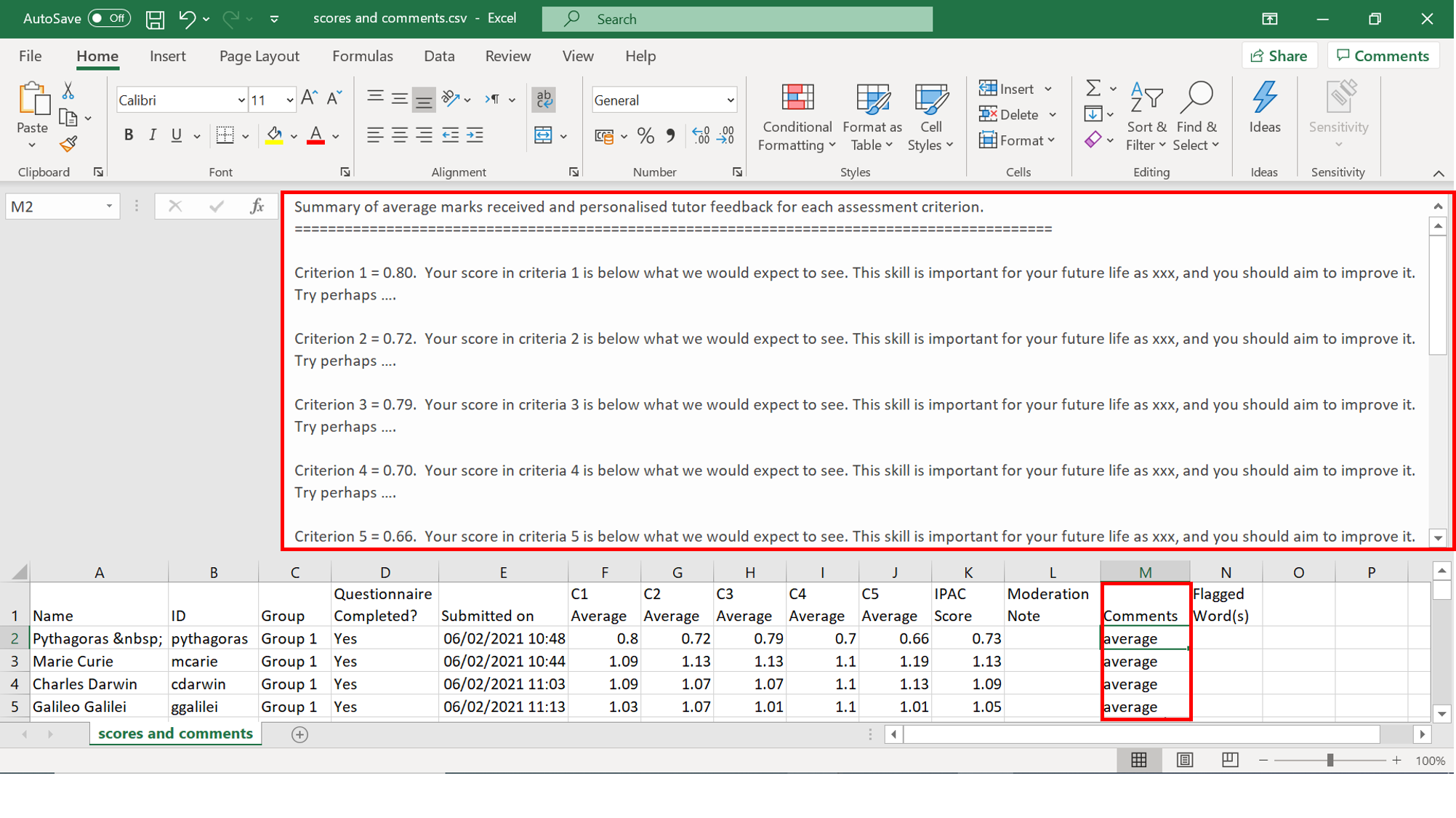Click the Clear eraser icon
The image size is (1456, 818).
point(1093,140)
